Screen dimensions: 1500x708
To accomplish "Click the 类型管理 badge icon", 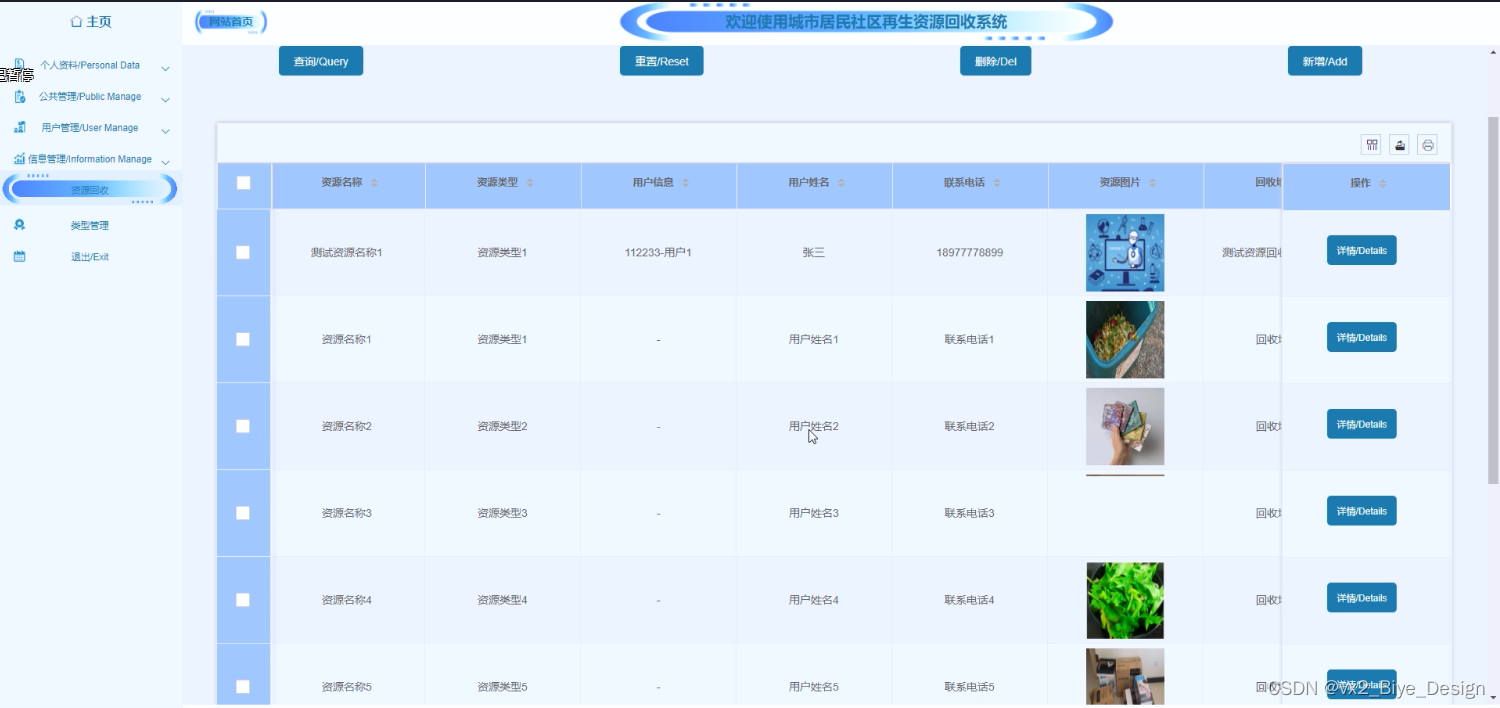I will point(19,225).
